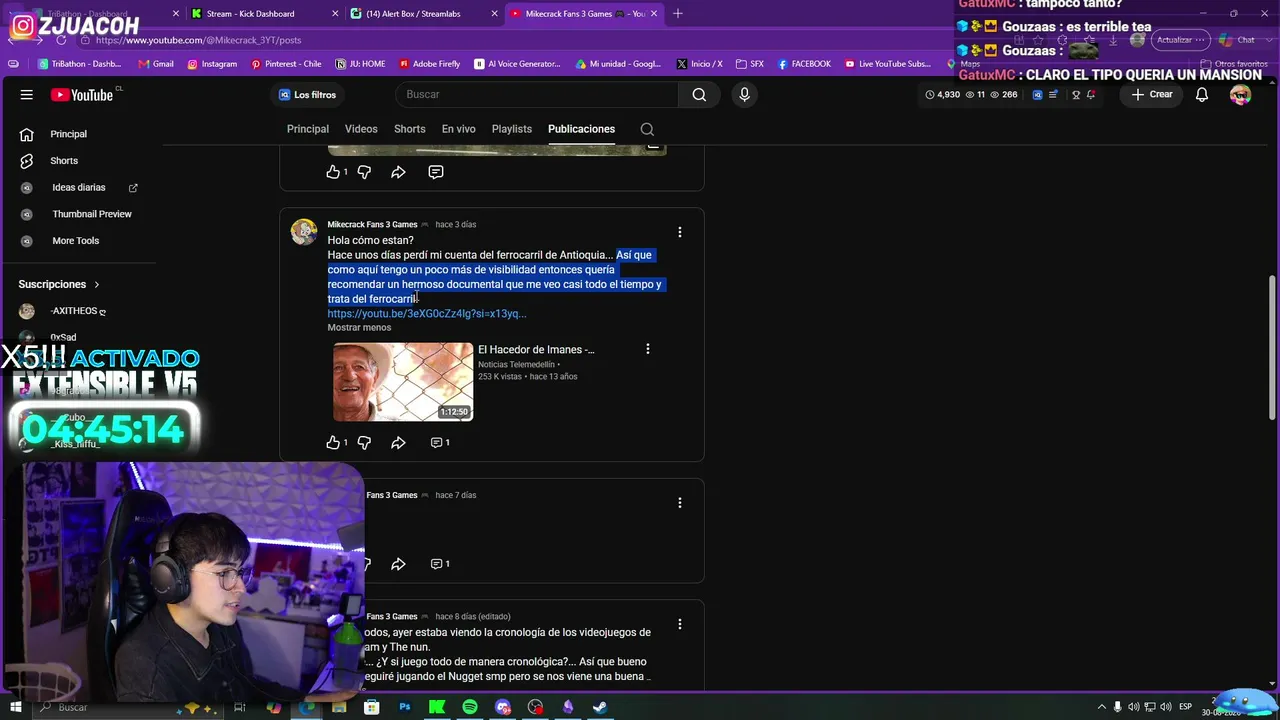The image size is (1280, 720).
Task: Open the FACEBOOK bookmark
Action: pyautogui.click(x=803, y=64)
